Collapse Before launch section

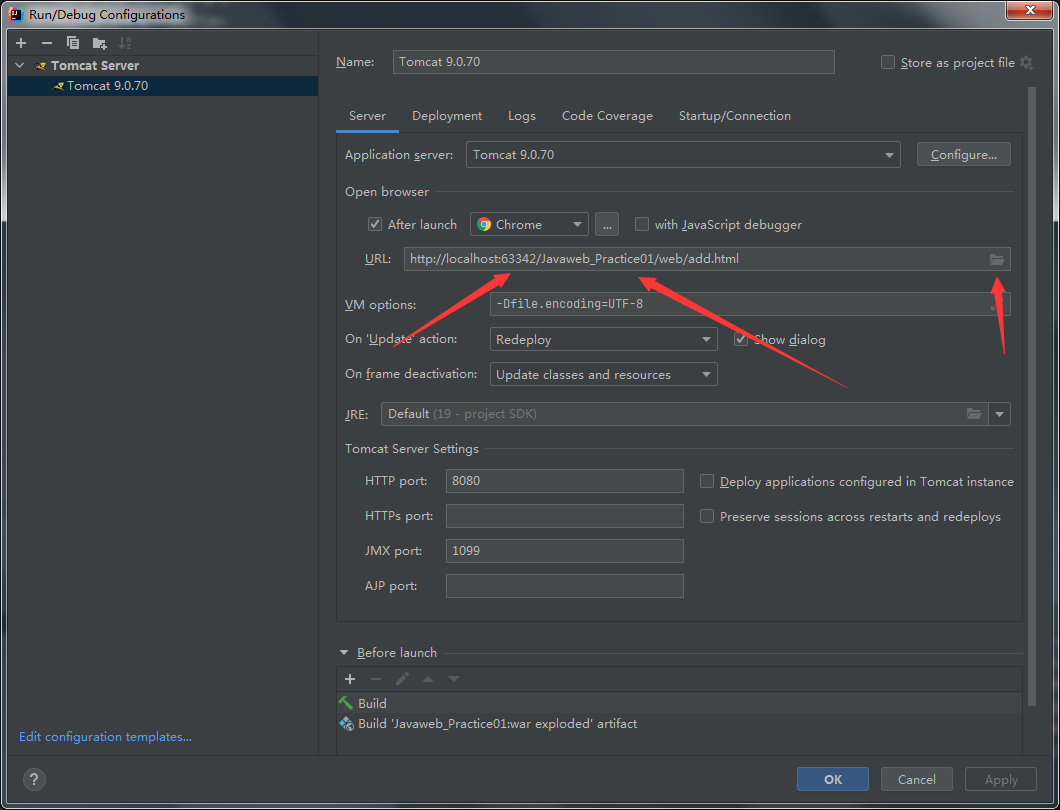pos(343,653)
